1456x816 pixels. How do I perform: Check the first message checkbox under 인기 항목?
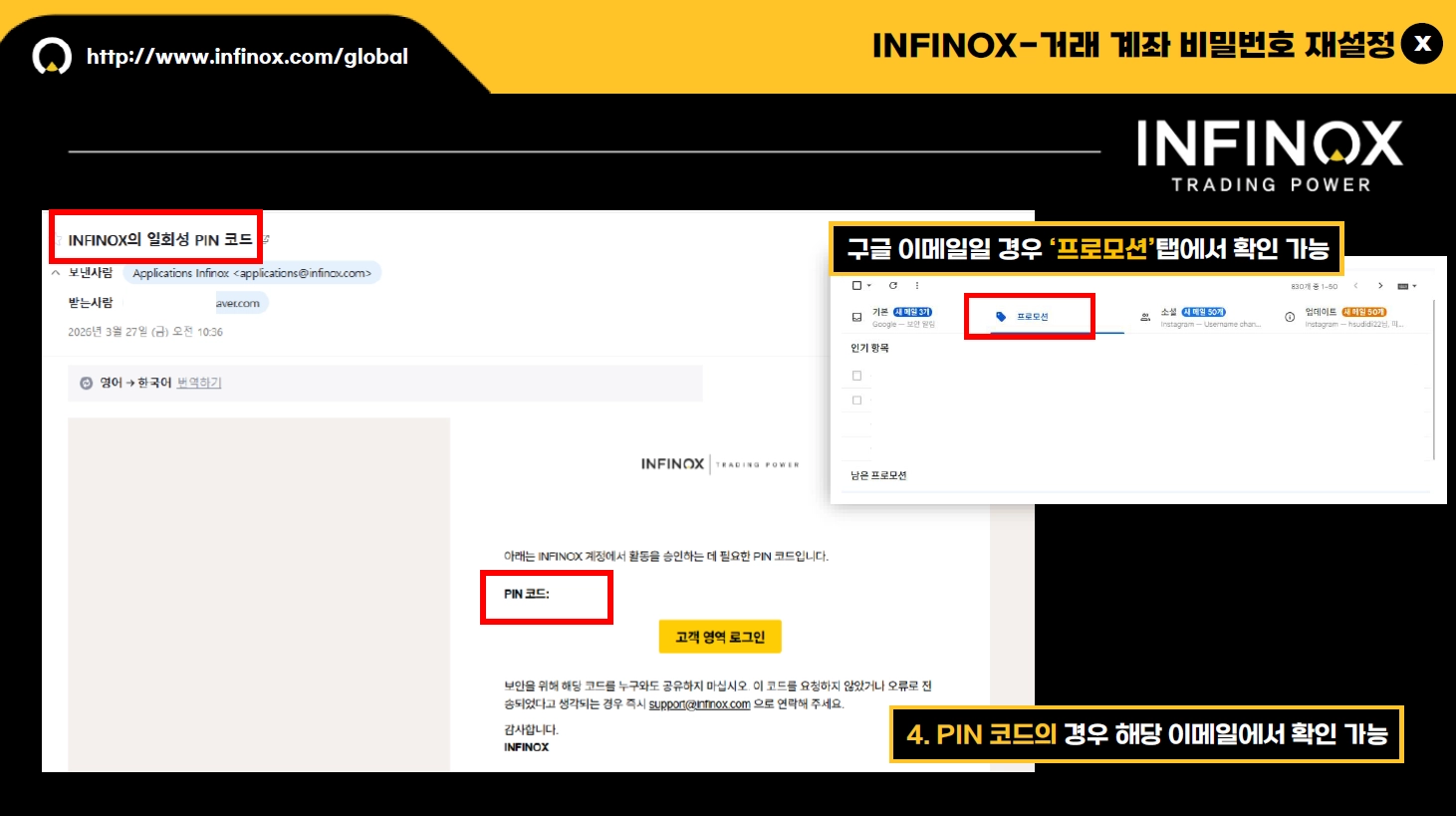[856, 376]
